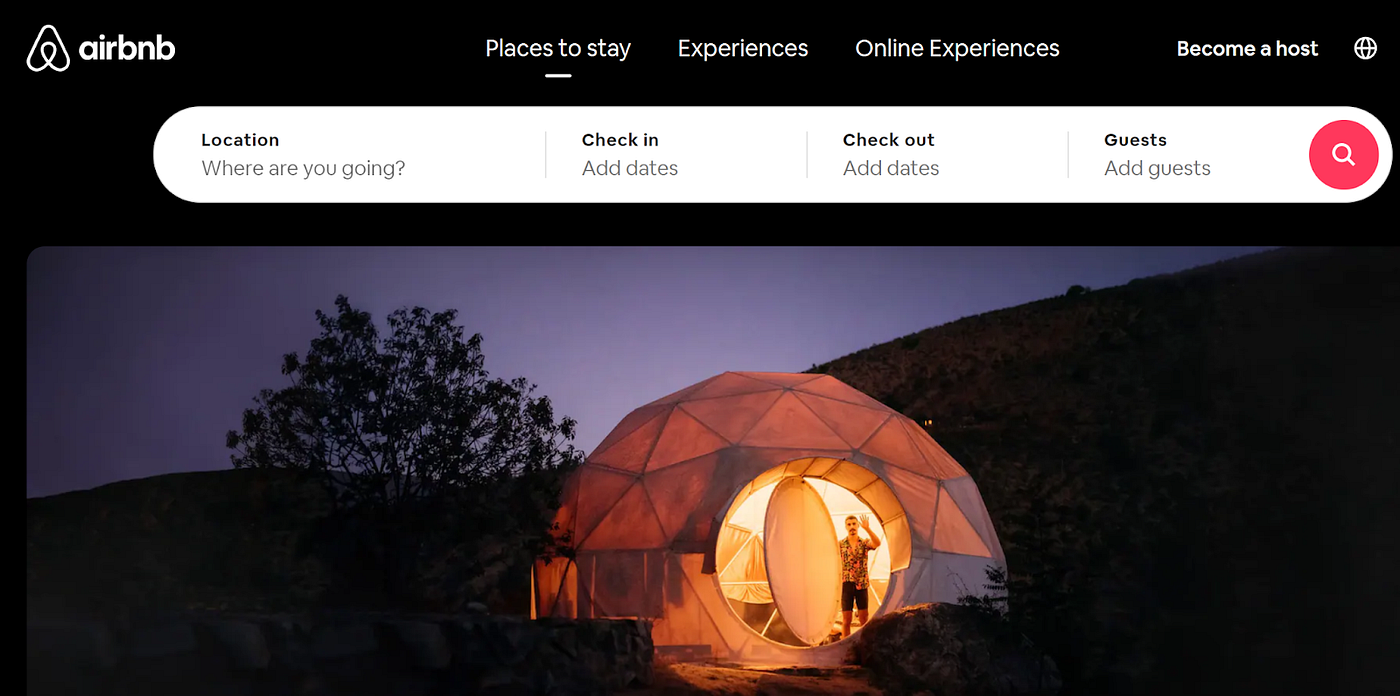1400x696 pixels.
Task: Click the man waving in the dome doorway
Action: coord(857,572)
